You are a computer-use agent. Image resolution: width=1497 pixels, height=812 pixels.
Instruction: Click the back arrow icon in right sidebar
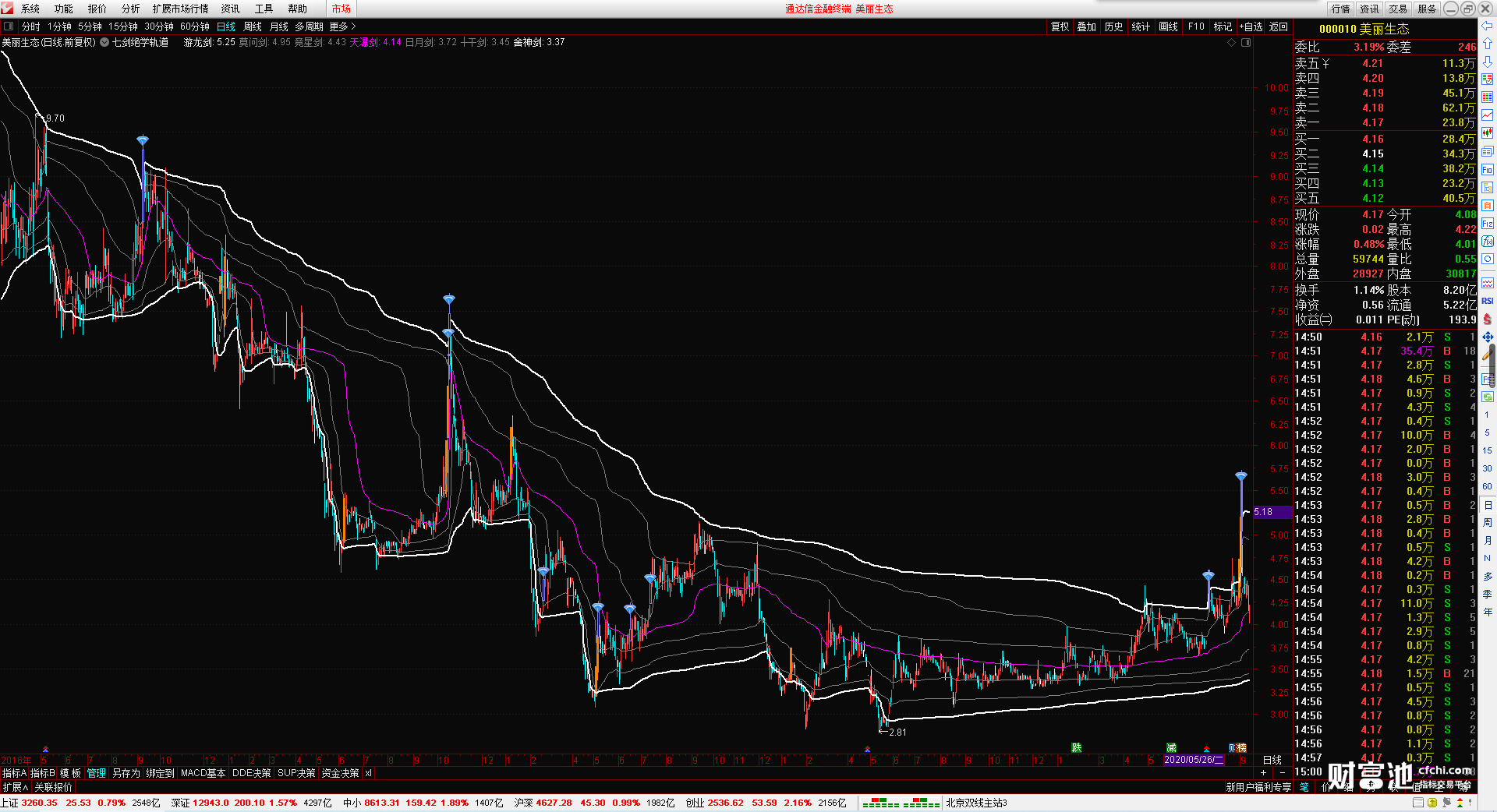[x=1488, y=26]
